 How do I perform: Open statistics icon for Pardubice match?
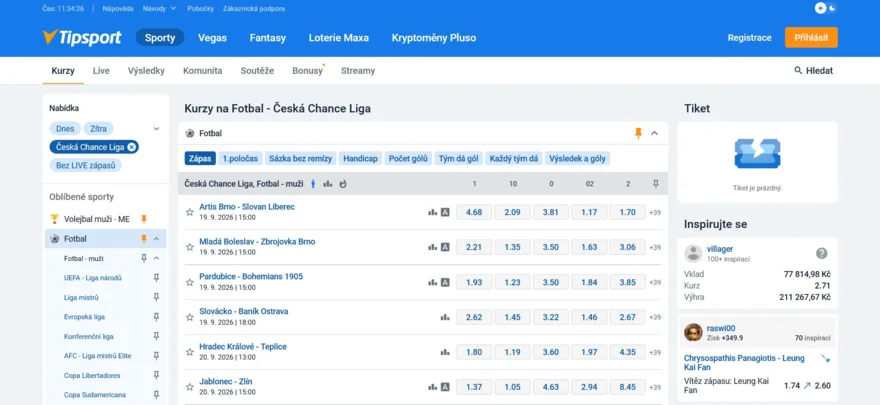(x=433, y=282)
